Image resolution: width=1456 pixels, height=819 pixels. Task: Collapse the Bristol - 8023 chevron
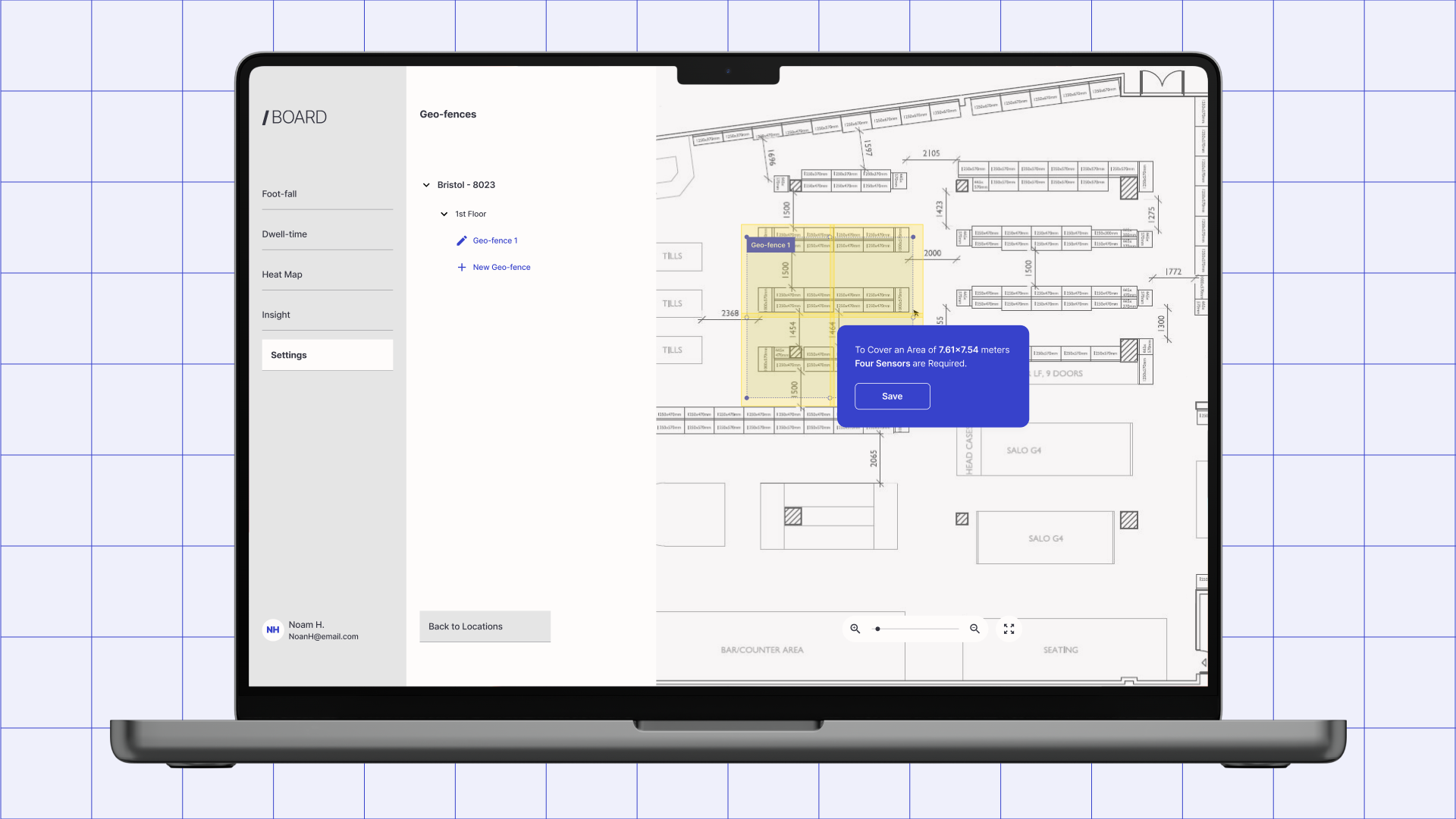click(x=426, y=185)
